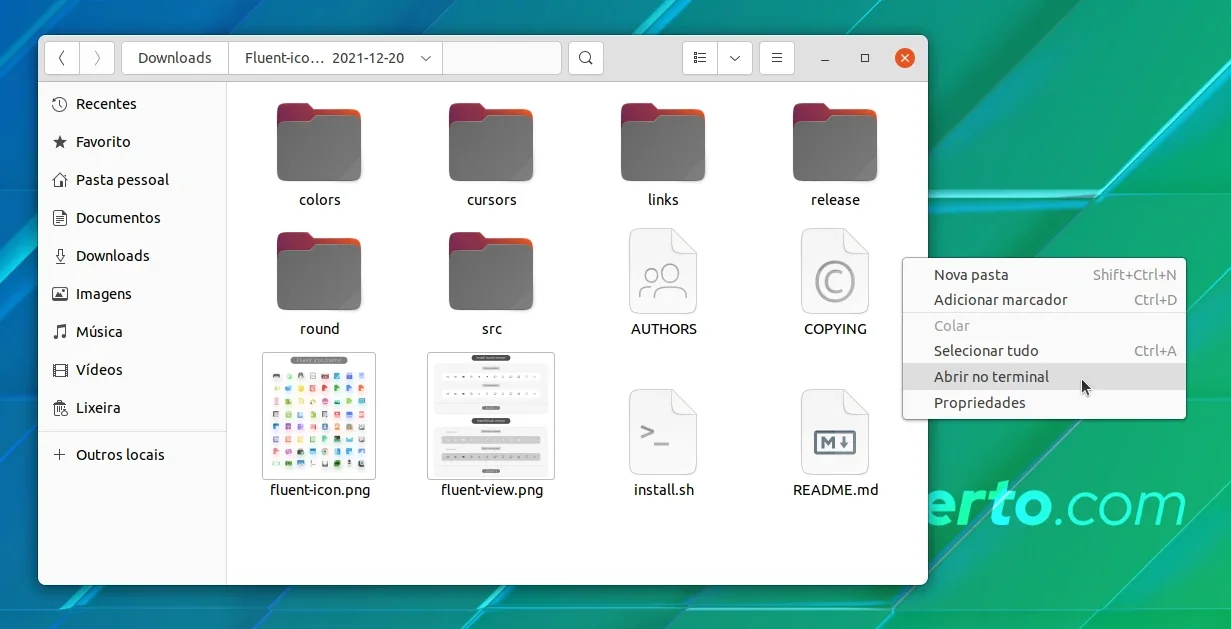The height and width of the screenshot is (629, 1231).
Task: Select the release folder icon
Action: tap(835, 142)
